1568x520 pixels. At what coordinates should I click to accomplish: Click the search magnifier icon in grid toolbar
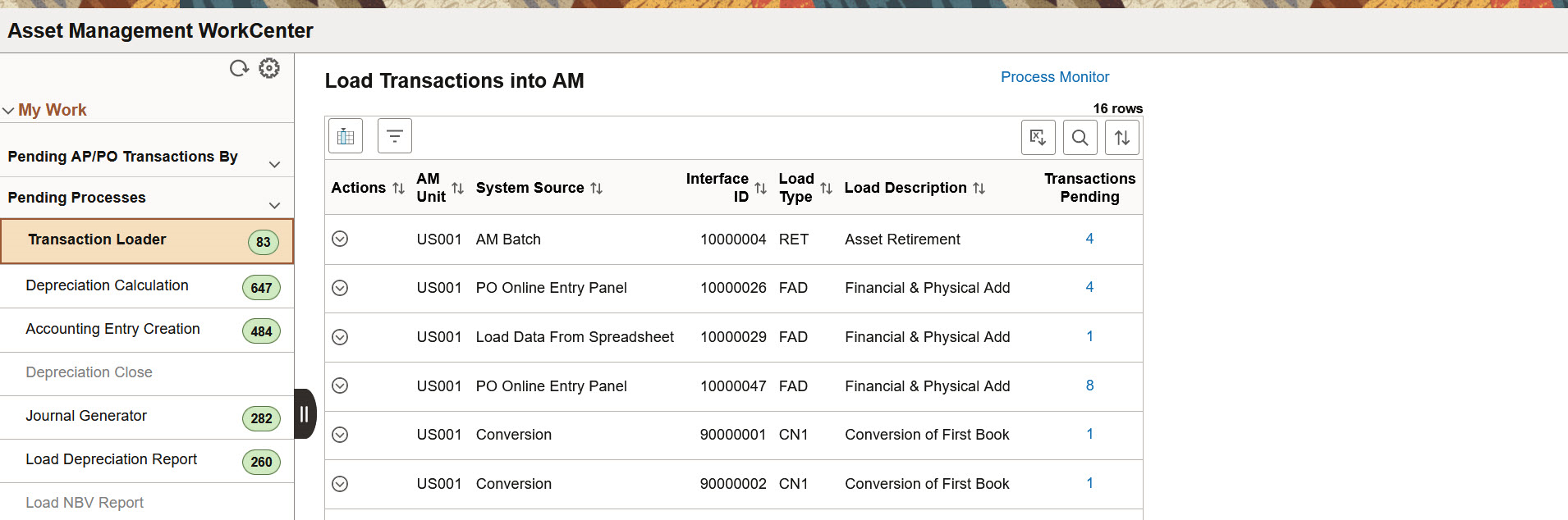coord(1080,138)
